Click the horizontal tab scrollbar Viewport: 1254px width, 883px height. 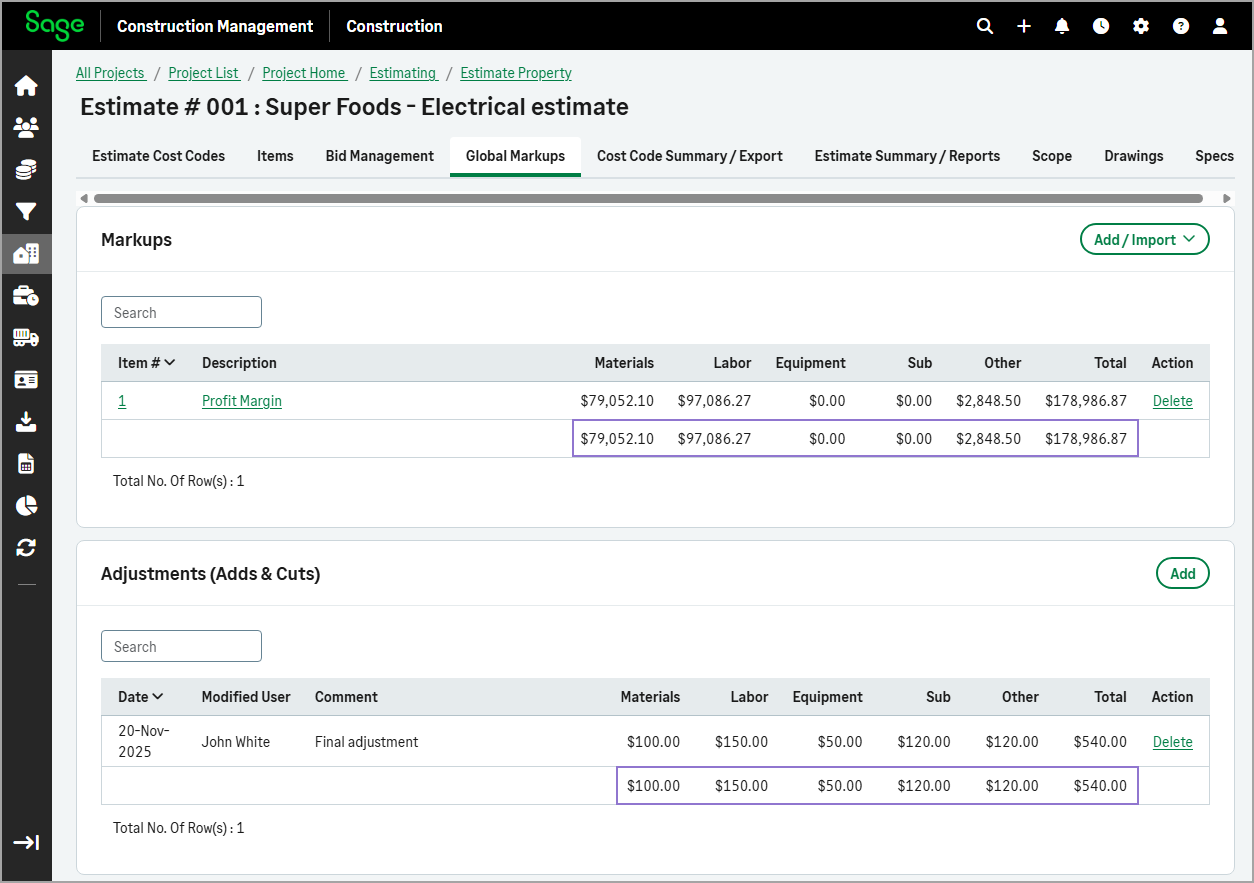click(x=648, y=198)
